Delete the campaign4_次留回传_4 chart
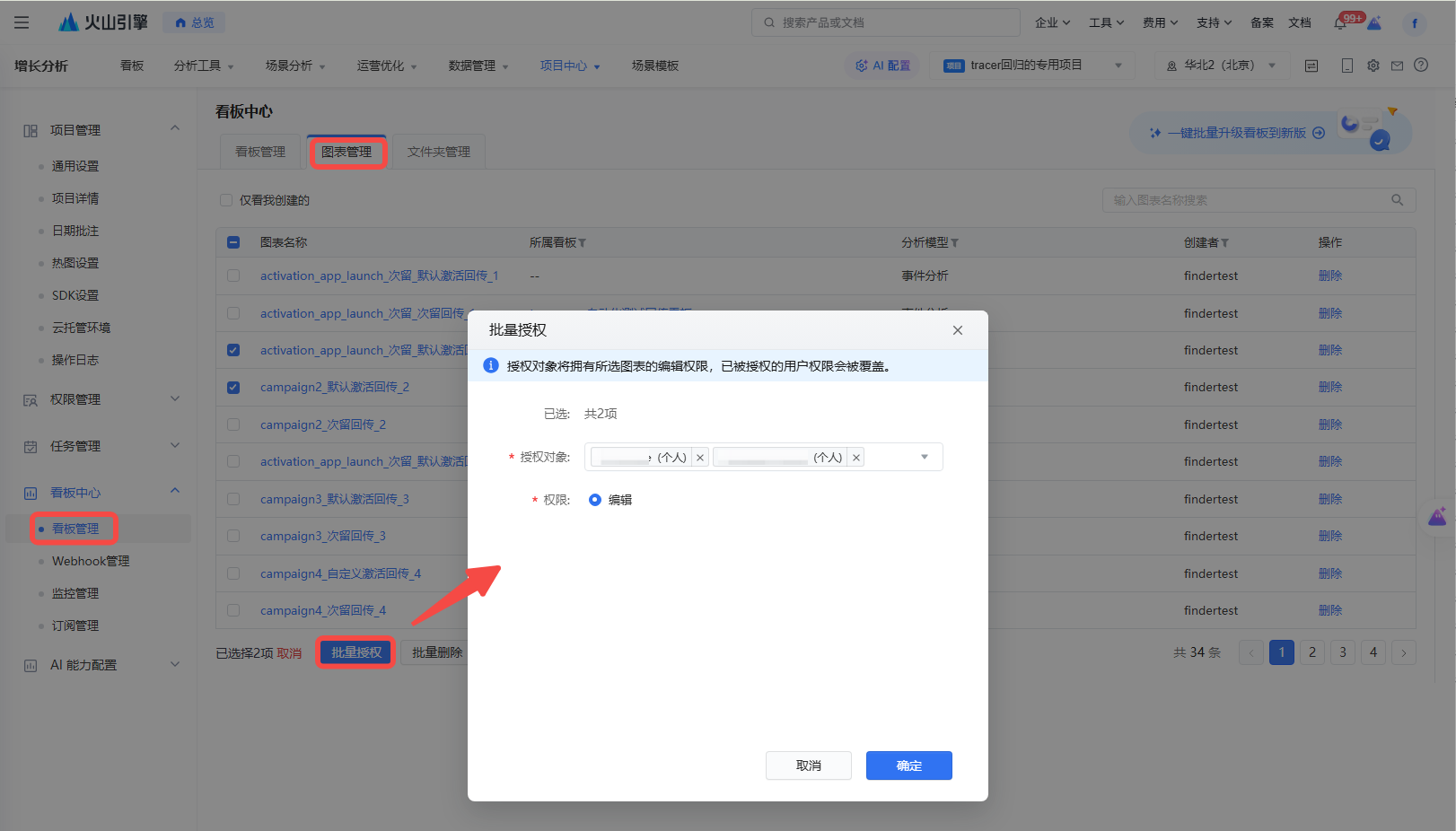The height and width of the screenshot is (831, 1456). (x=1330, y=610)
